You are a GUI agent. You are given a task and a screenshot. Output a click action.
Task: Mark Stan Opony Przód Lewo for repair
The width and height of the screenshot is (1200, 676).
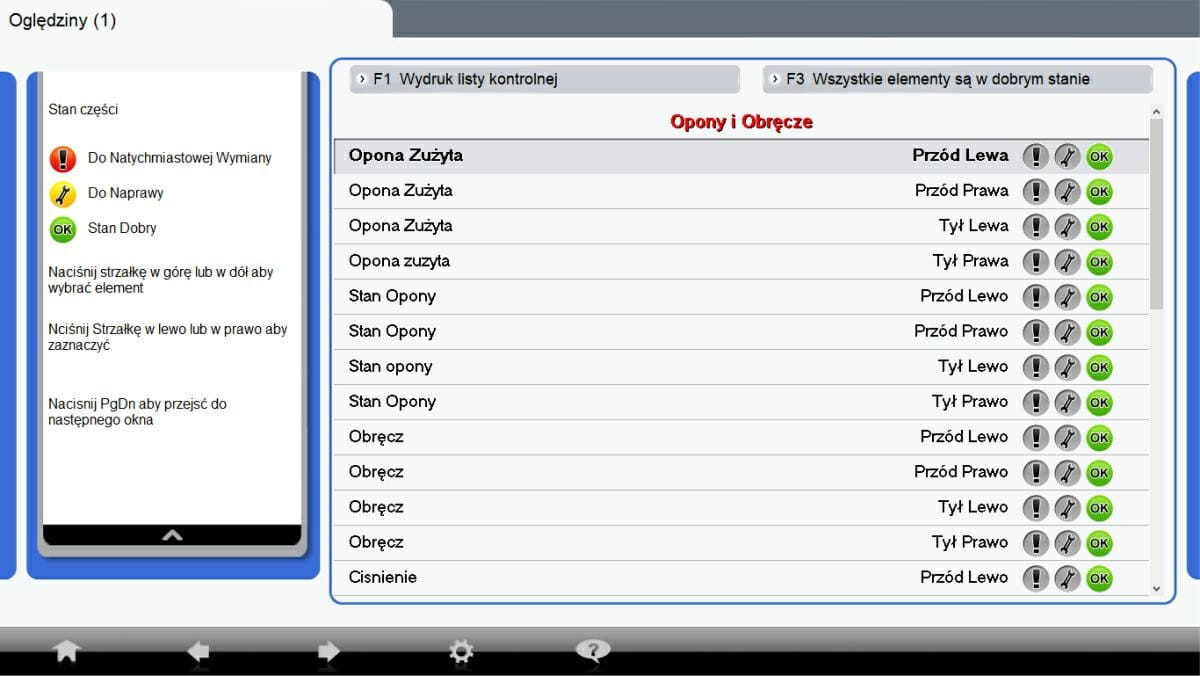coord(1068,296)
